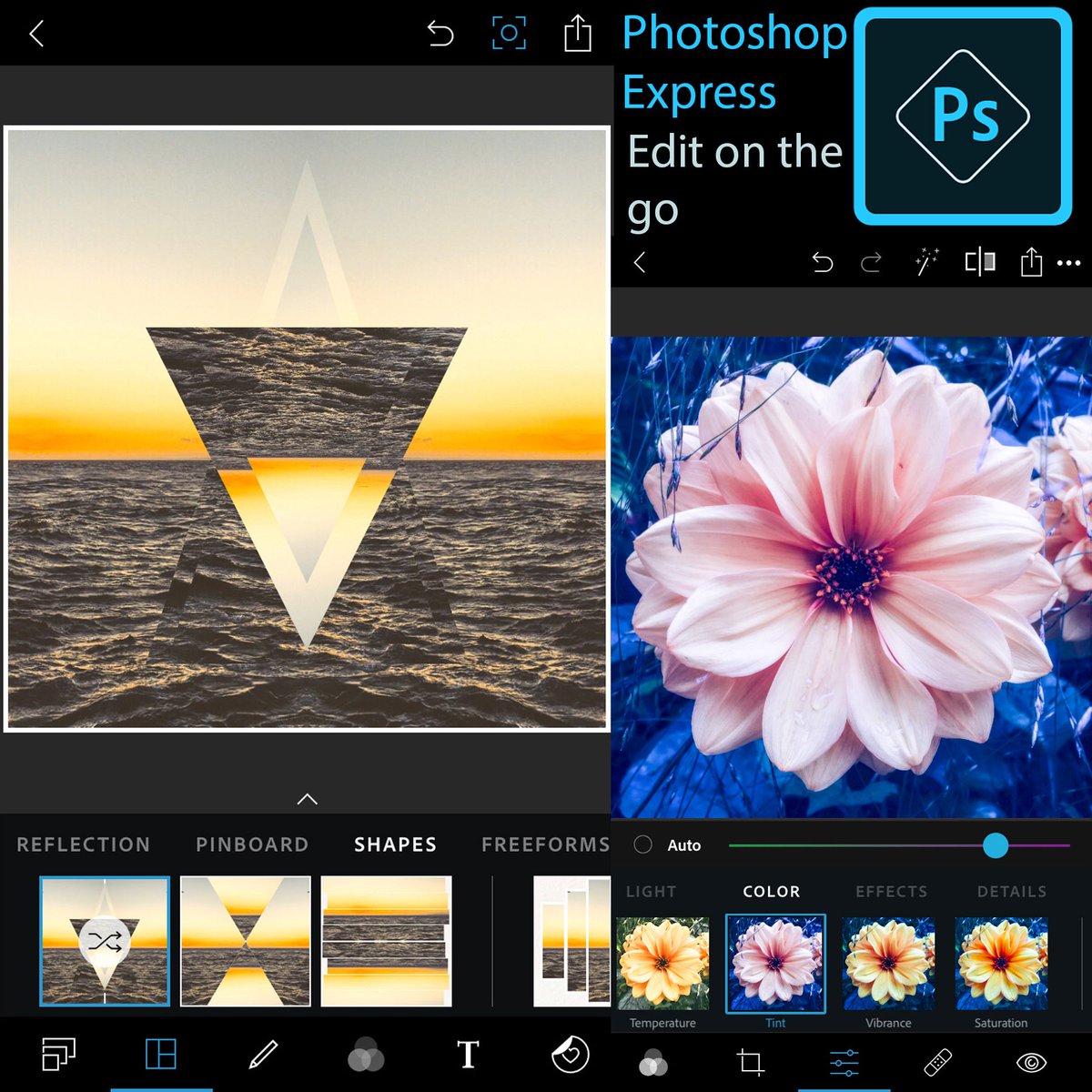Image resolution: width=1092 pixels, height=1092 pixels.
Task: Go back in the flower editor
Action: [x=640, y=263]
